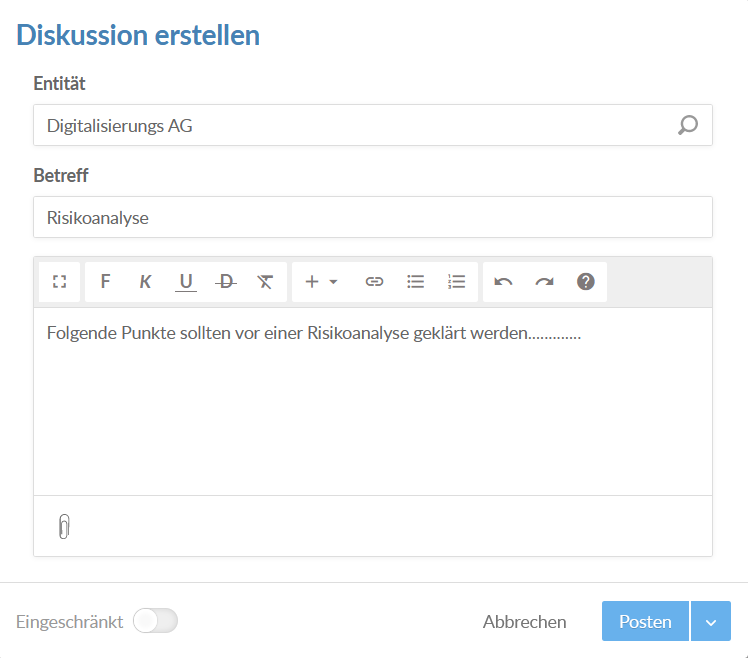Click the Entität label

click(59, 84)
